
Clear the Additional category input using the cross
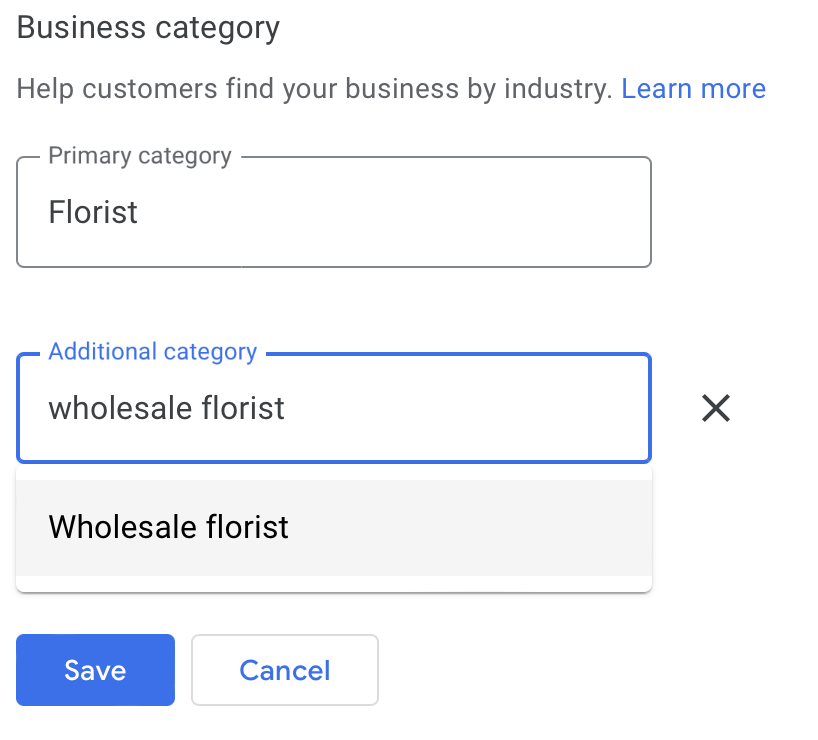pos(716,408)
